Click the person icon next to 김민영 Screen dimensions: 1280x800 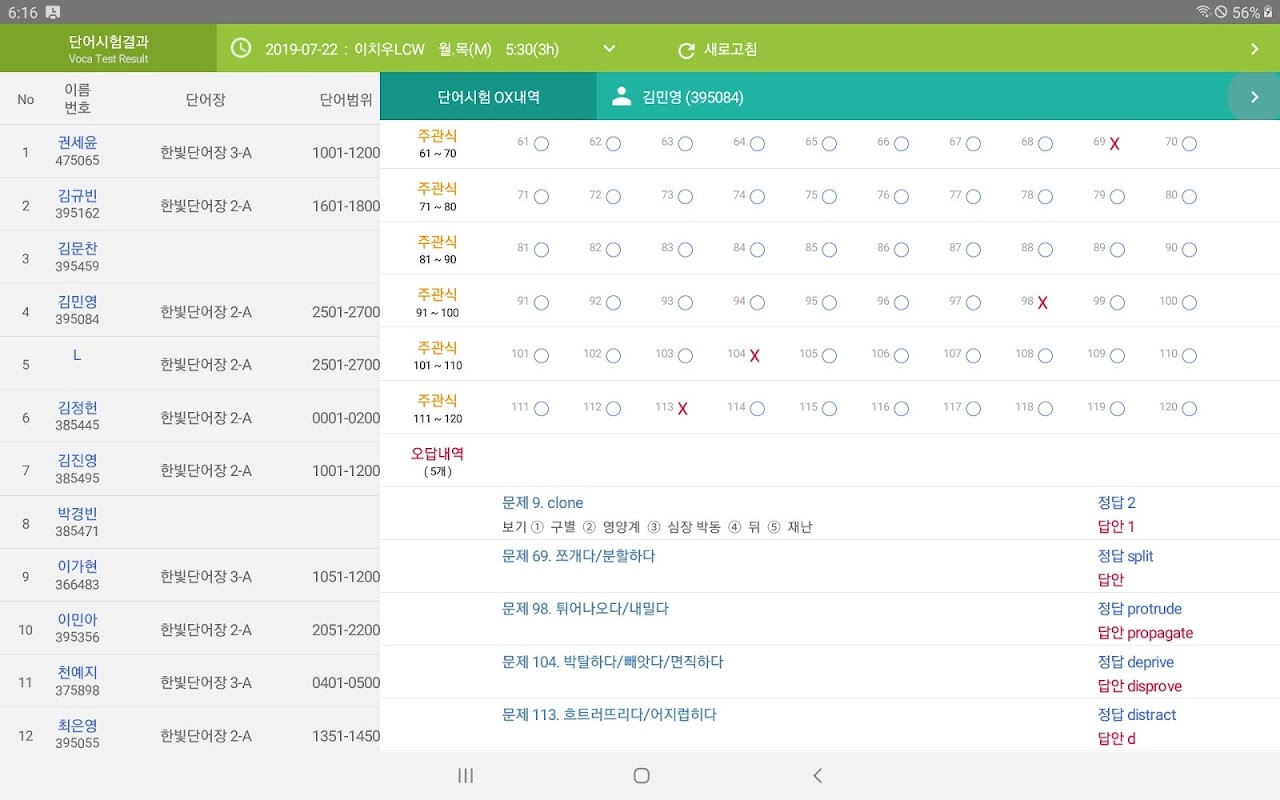pos(621,96)
